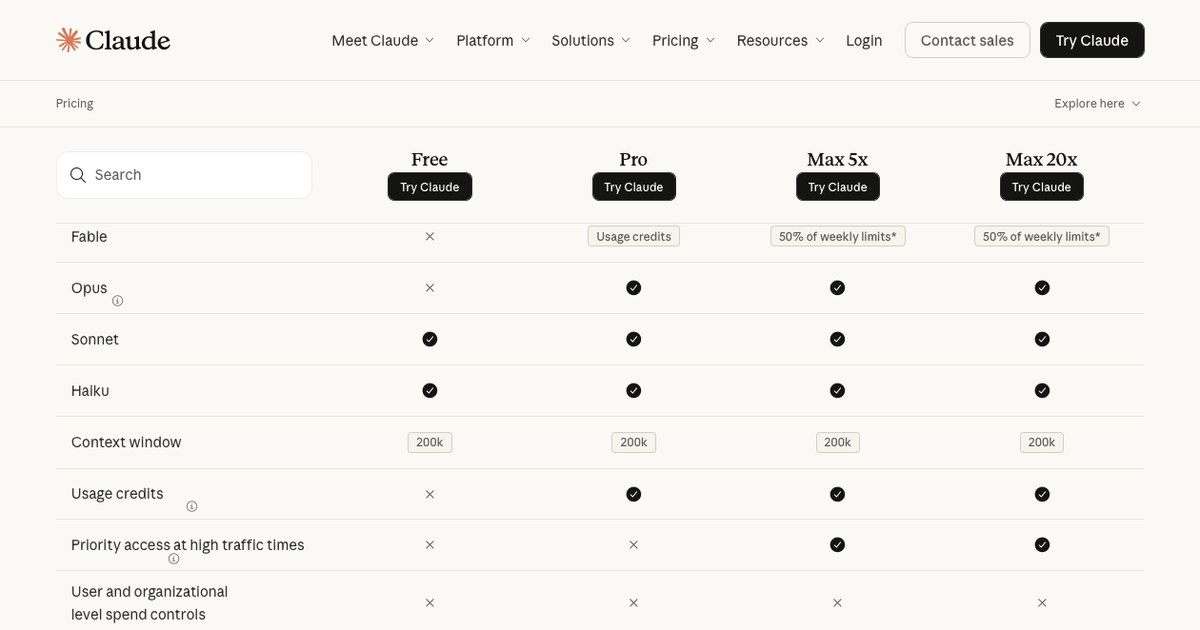Click the Sonnet checkmark in Pro column

click(x=633, y=339)
